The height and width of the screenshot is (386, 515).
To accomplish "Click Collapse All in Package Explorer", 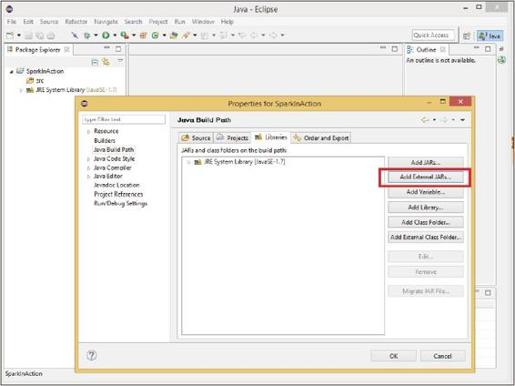I will pos(95,62).
